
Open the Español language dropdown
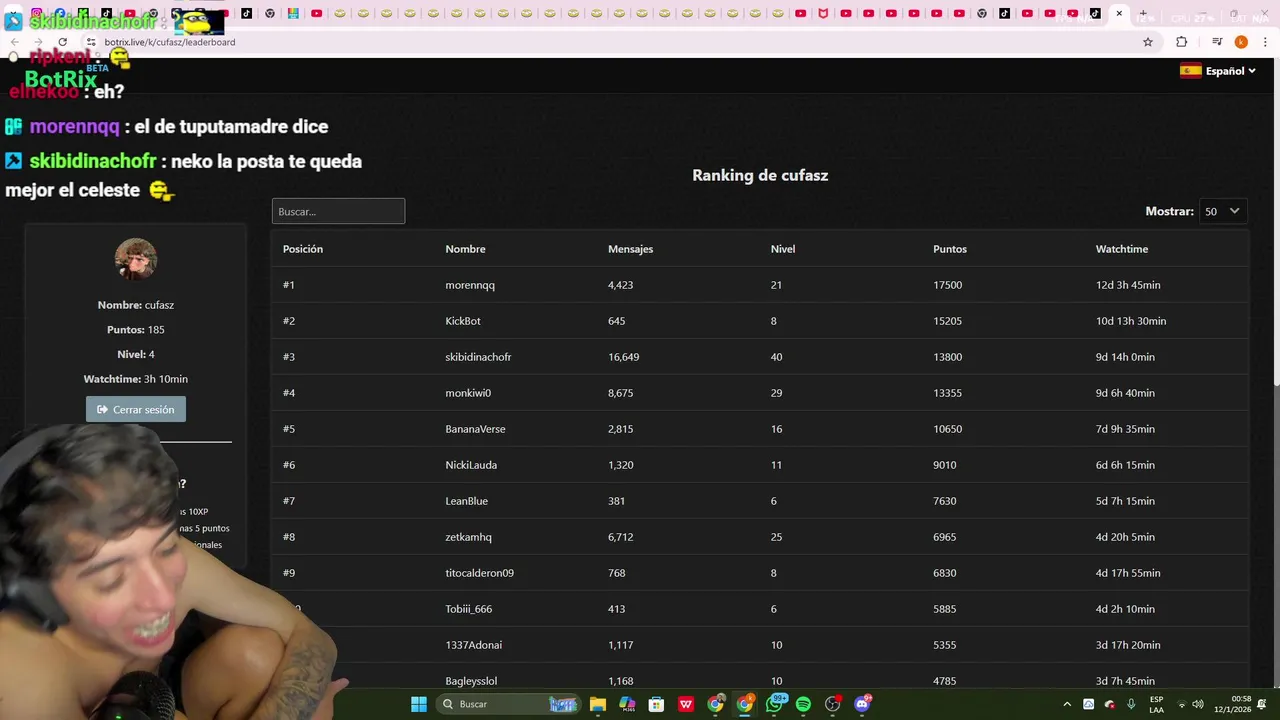(x=1230, y=71)
